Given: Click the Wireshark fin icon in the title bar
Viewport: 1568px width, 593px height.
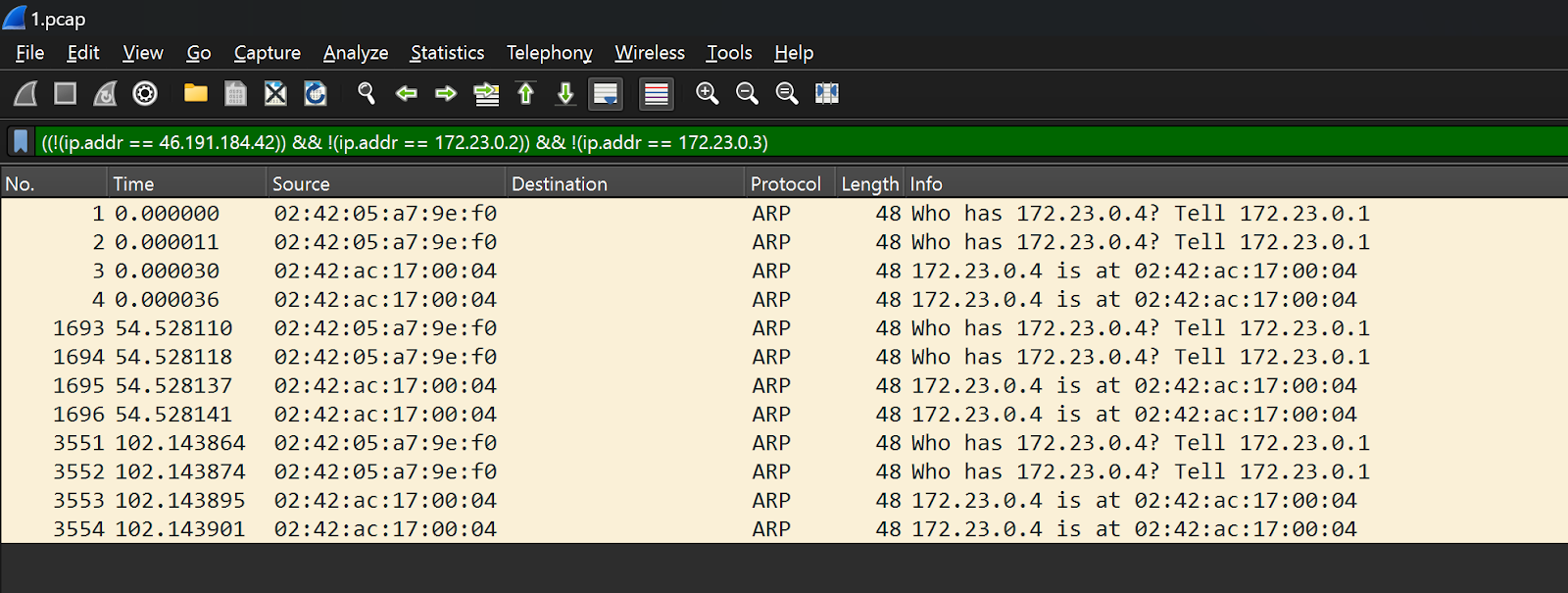Looking at the screenshot, I should pos(14,17).
